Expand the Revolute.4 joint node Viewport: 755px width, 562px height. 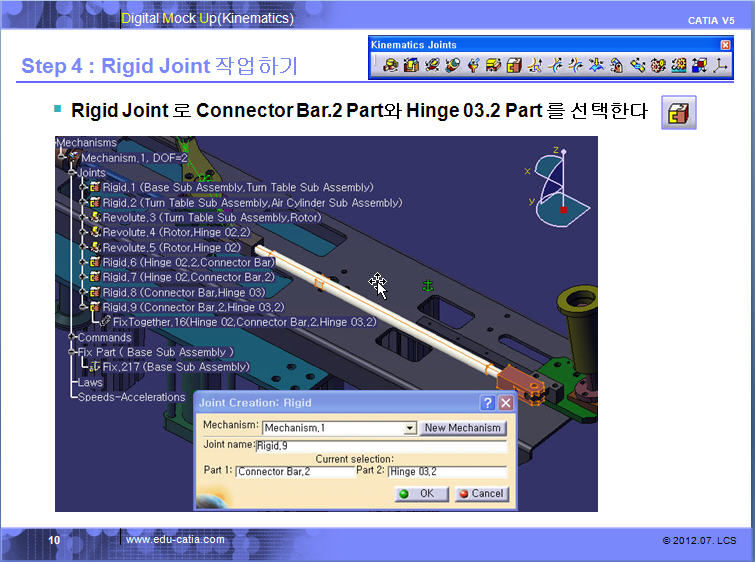click(x=83, y=232)
